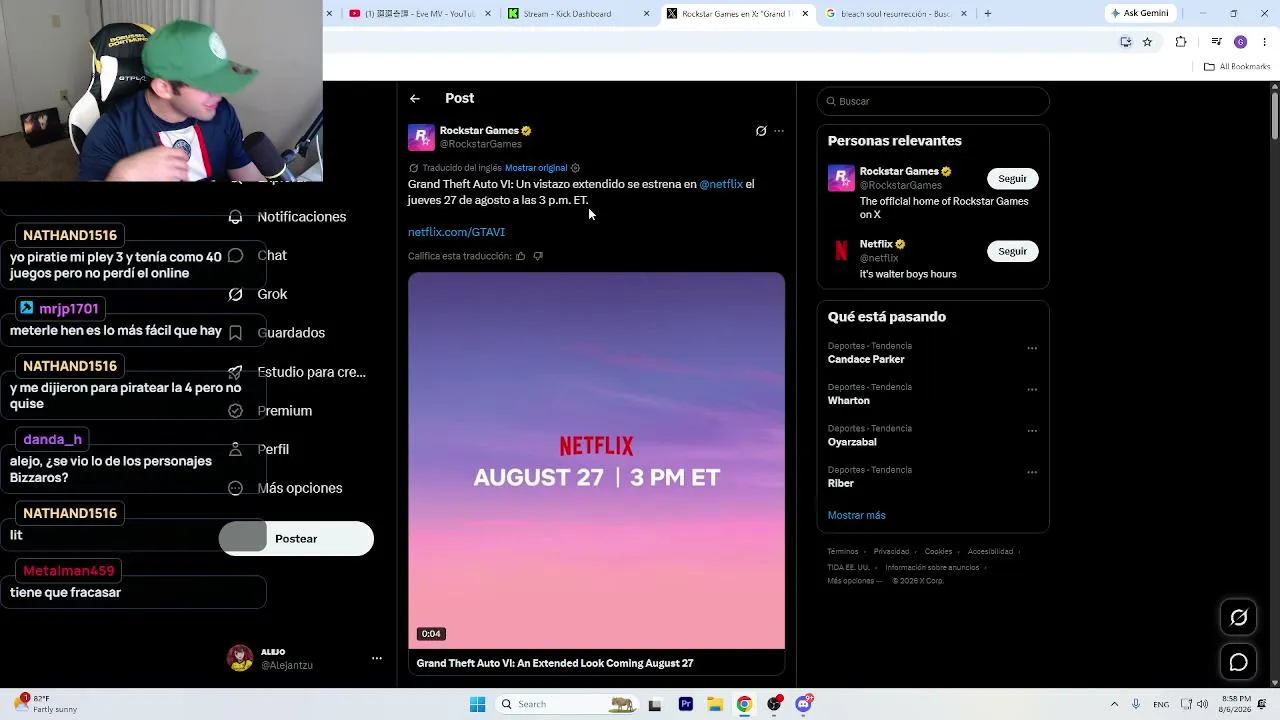Click the Notificaciones bell icon
This screenshot has width=1280, height=720.
[x=235, y=217]
